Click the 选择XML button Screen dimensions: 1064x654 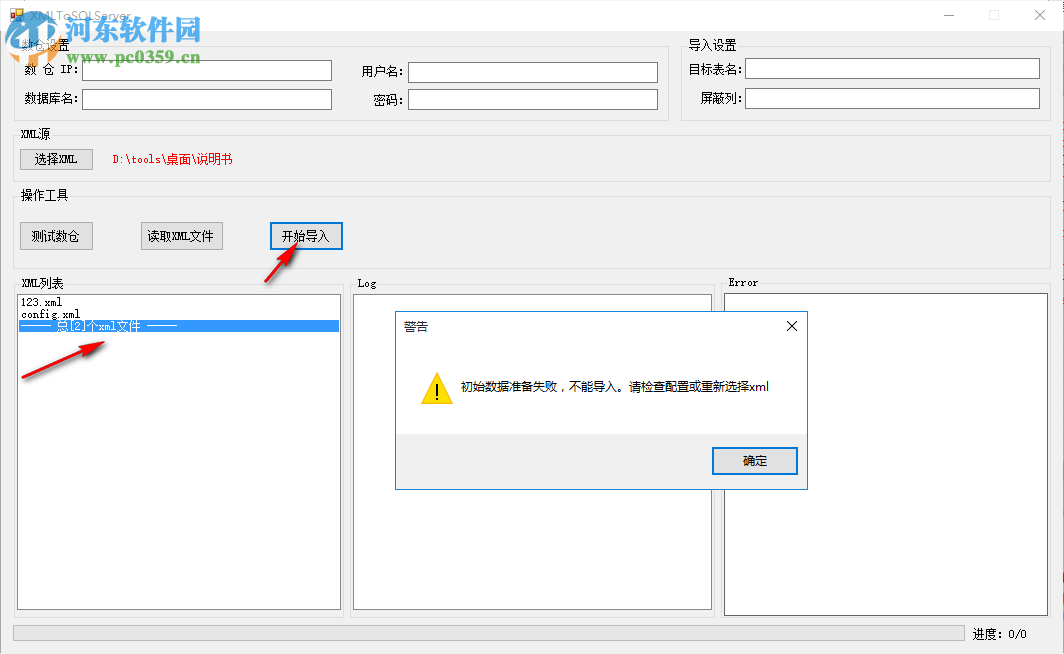56,159
